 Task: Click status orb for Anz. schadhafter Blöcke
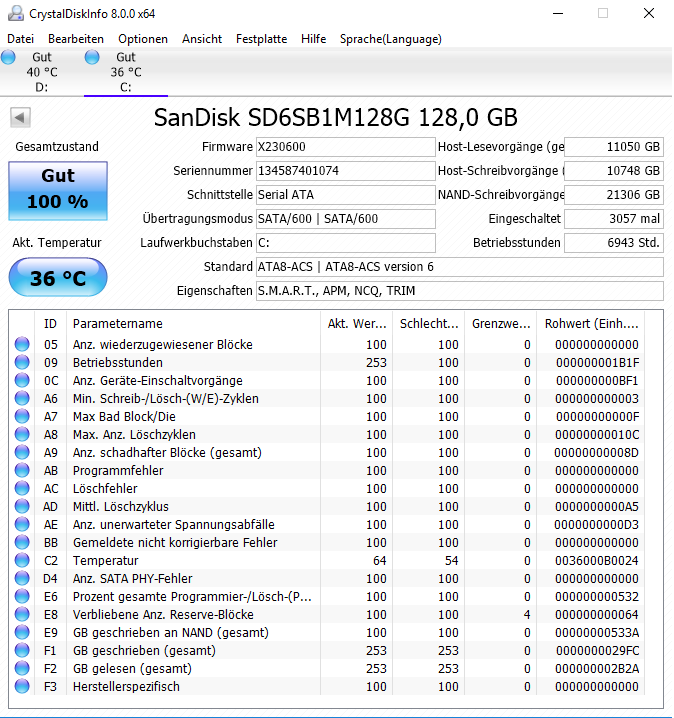point(22,452)
